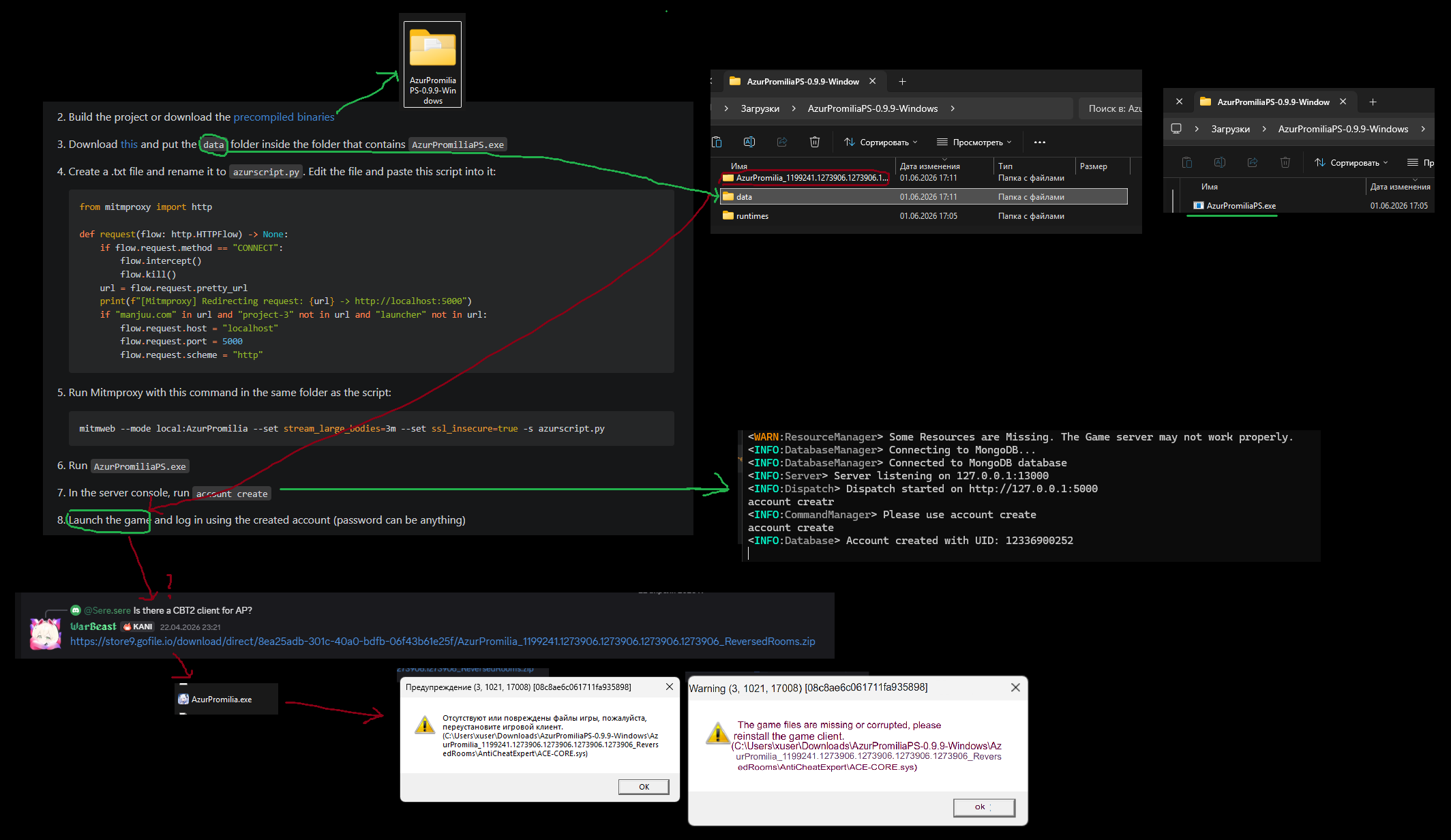Click the KANI tag next to WarBeast
Viewport: 1451px width, 840px height.
(138, 627)
